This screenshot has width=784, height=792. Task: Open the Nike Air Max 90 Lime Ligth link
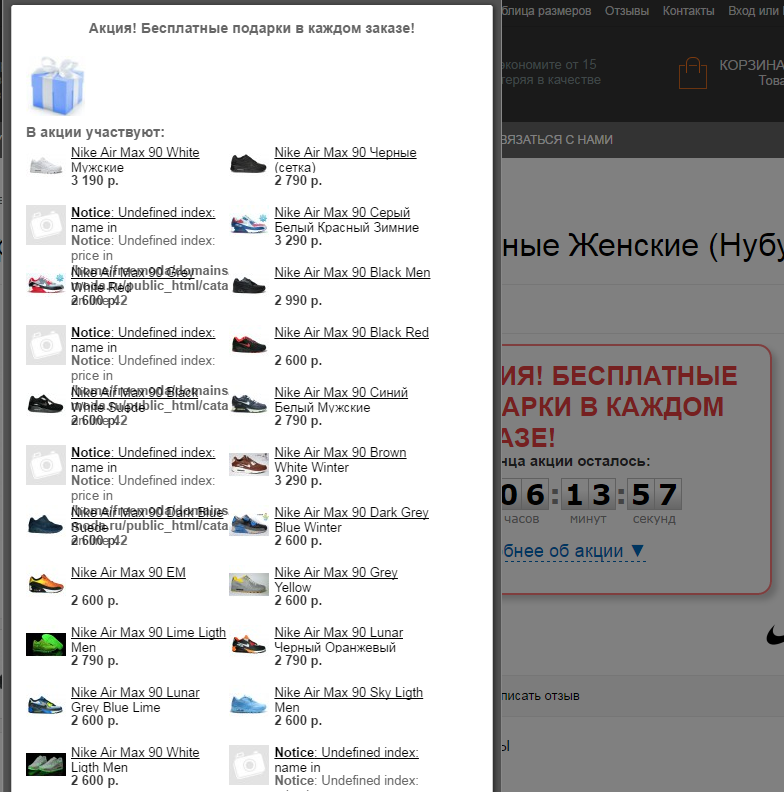tap(148, 639)
